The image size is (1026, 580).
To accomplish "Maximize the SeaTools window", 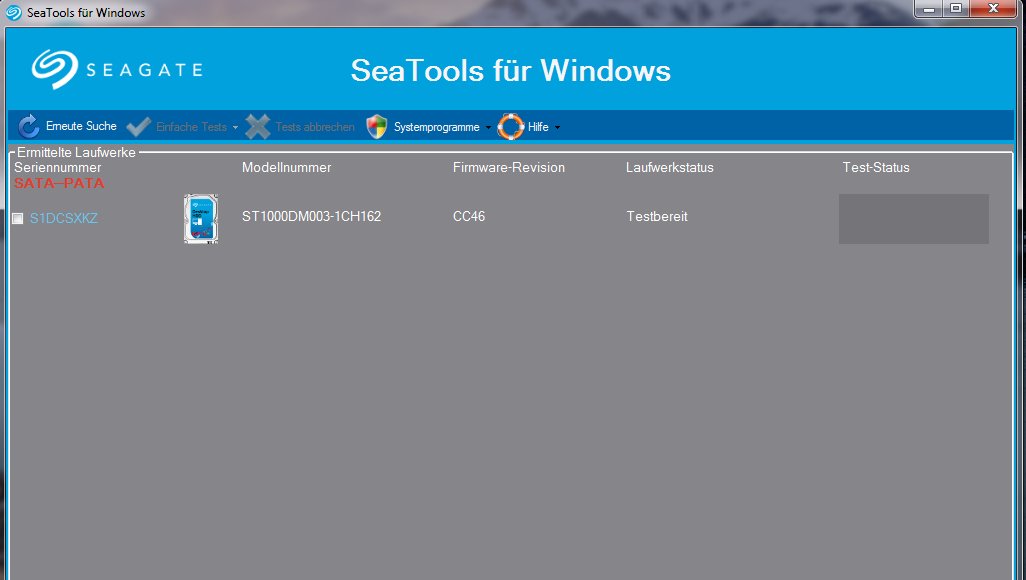I will [956, 9].
